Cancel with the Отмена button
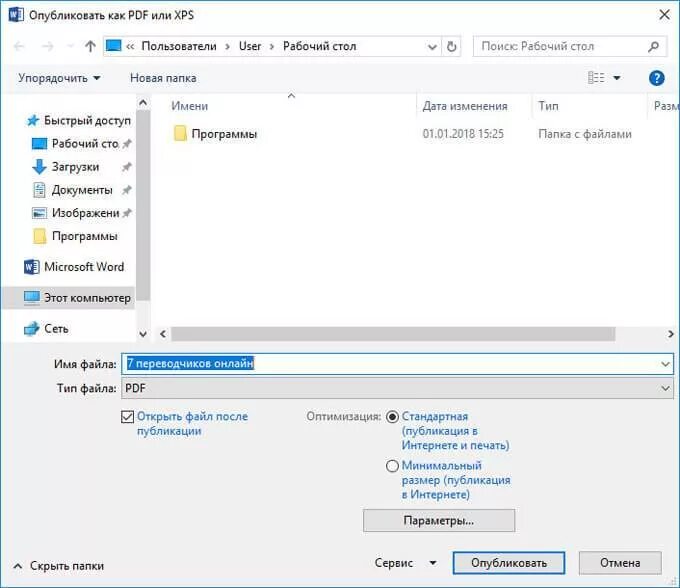 coord(620,563)
